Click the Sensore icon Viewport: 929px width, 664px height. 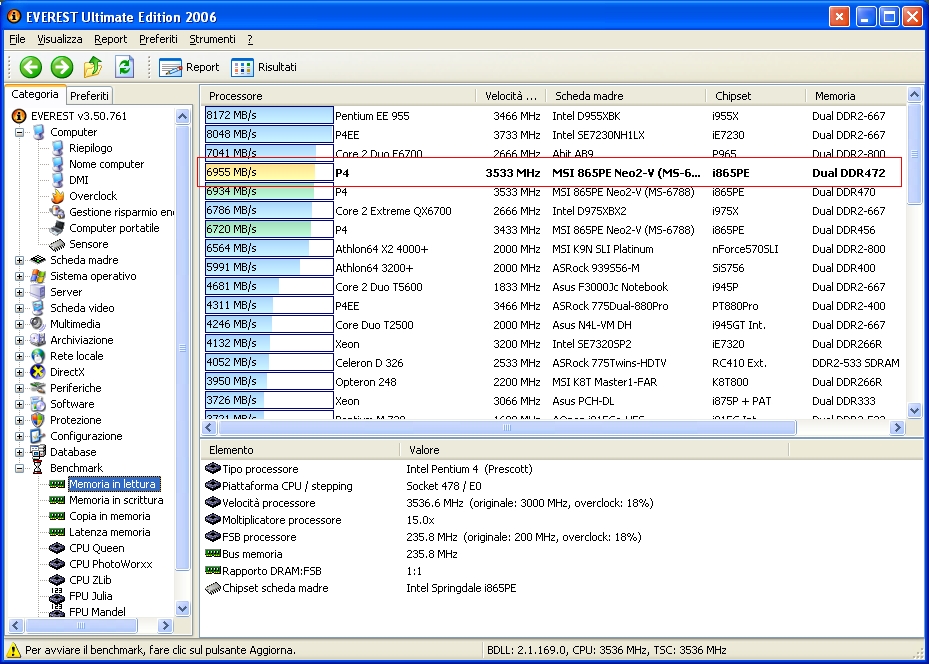point(57,244)
